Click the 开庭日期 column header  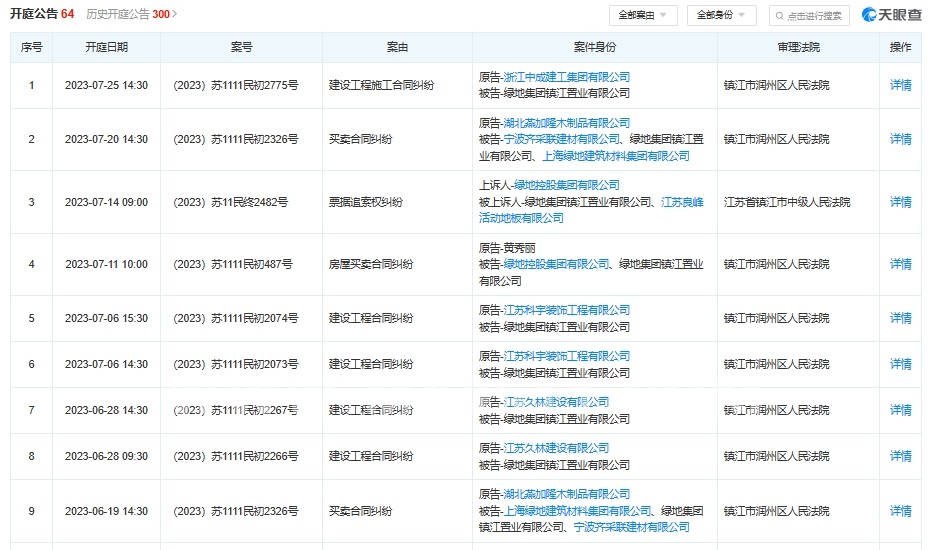[x=106, y=47]
